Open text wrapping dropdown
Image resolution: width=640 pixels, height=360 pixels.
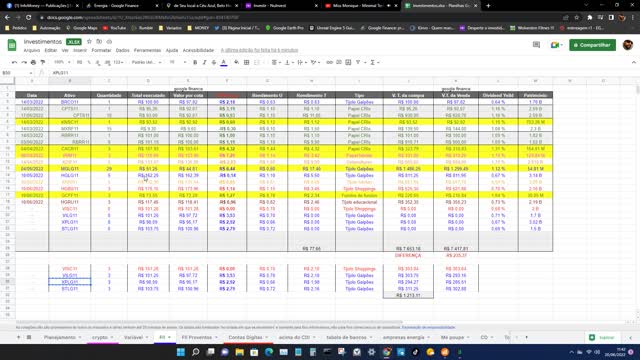[302, 62]
